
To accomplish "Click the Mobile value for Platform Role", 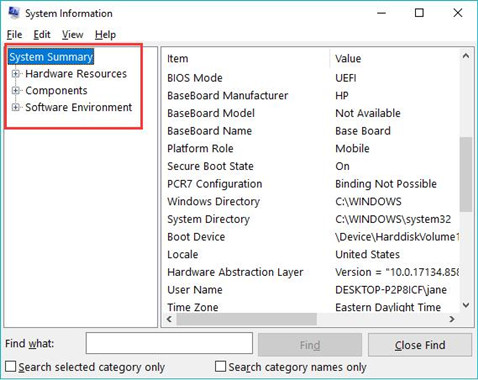I will [x=352, y=149].
